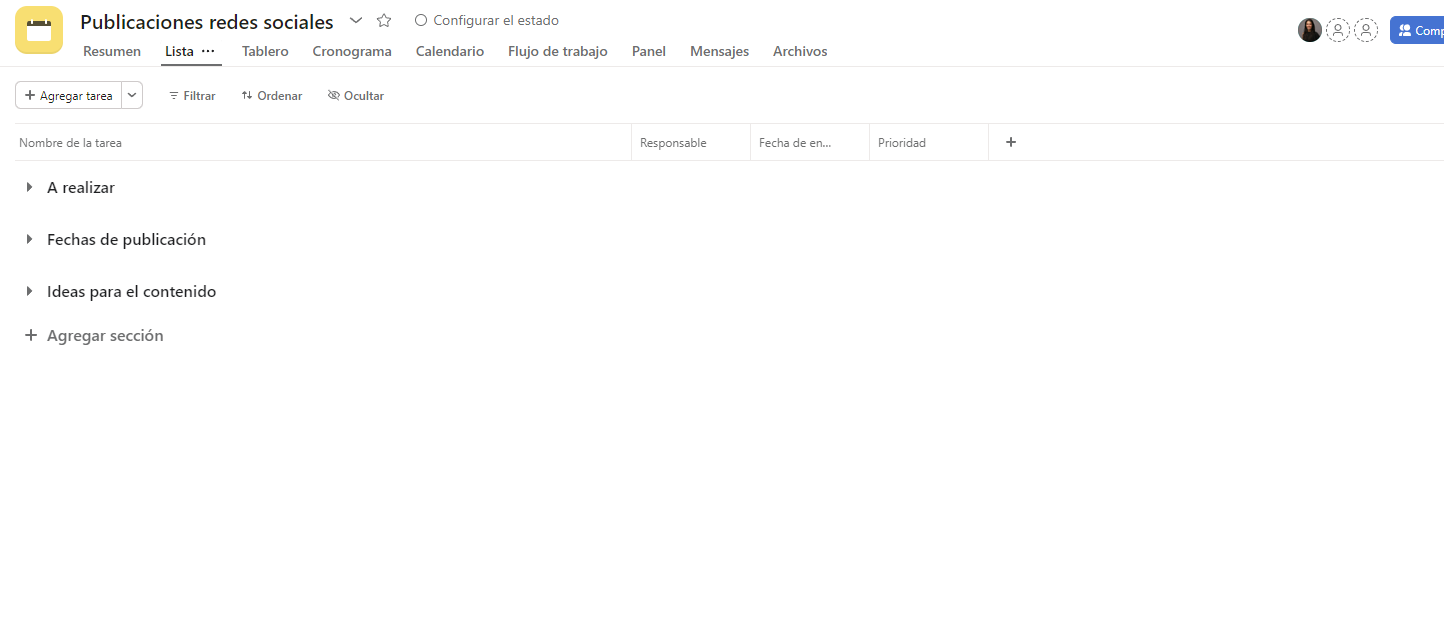This screenshot has width=1444, height=636.
Task: Click Ideas para el contenido title
Action: pos(132,291)
